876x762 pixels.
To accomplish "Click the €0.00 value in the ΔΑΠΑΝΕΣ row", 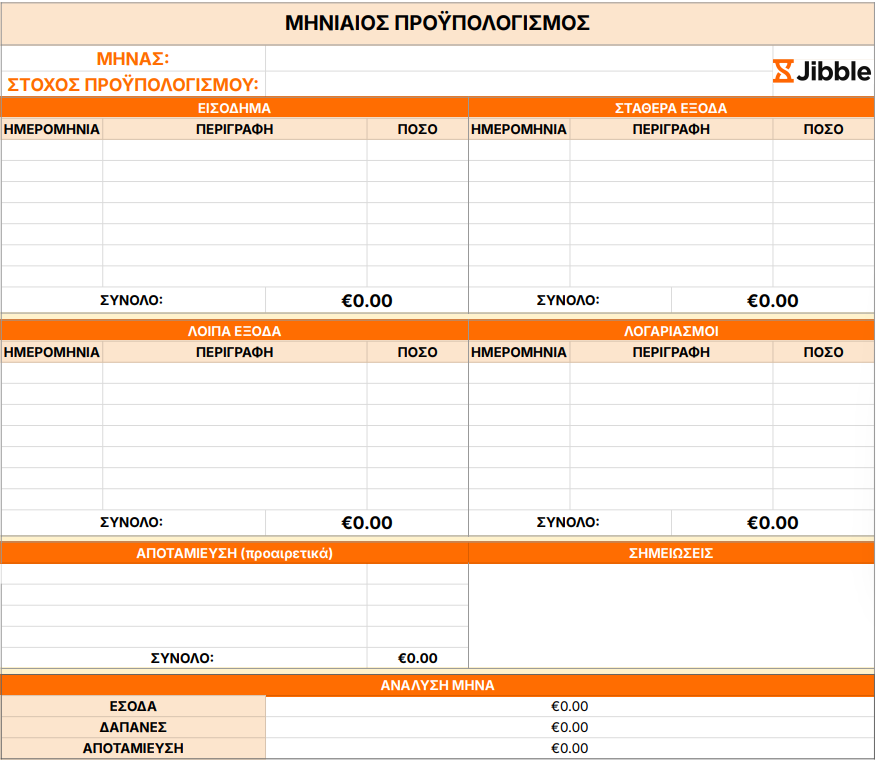I will pos(569,728).
